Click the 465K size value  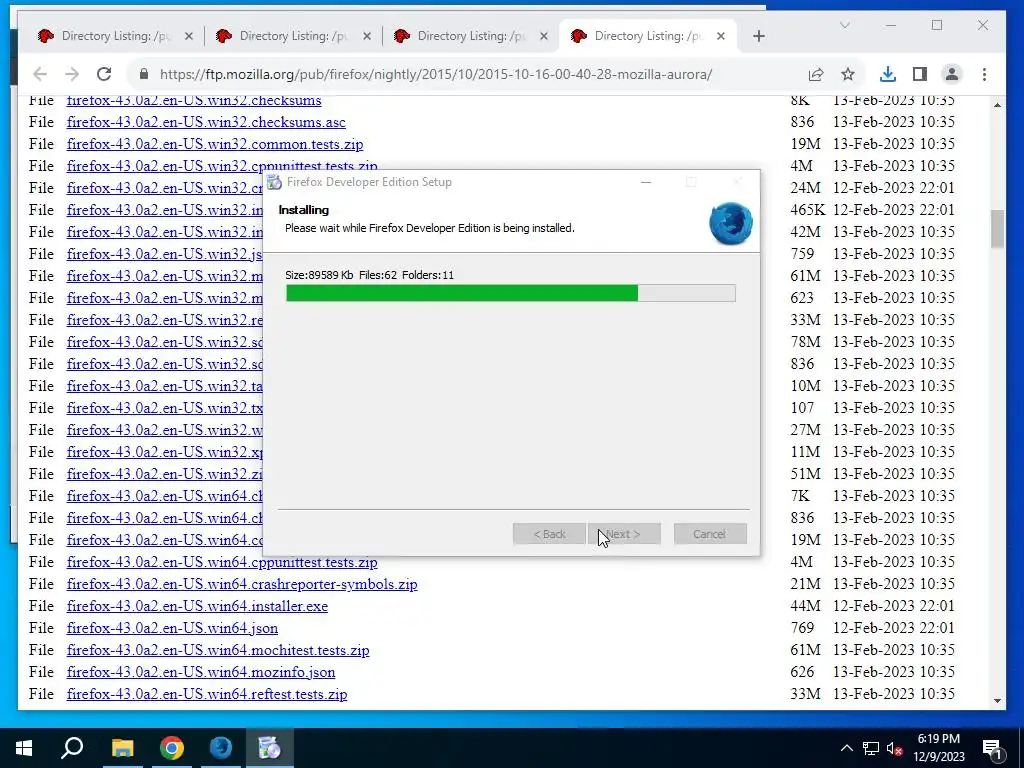[808, 210]
